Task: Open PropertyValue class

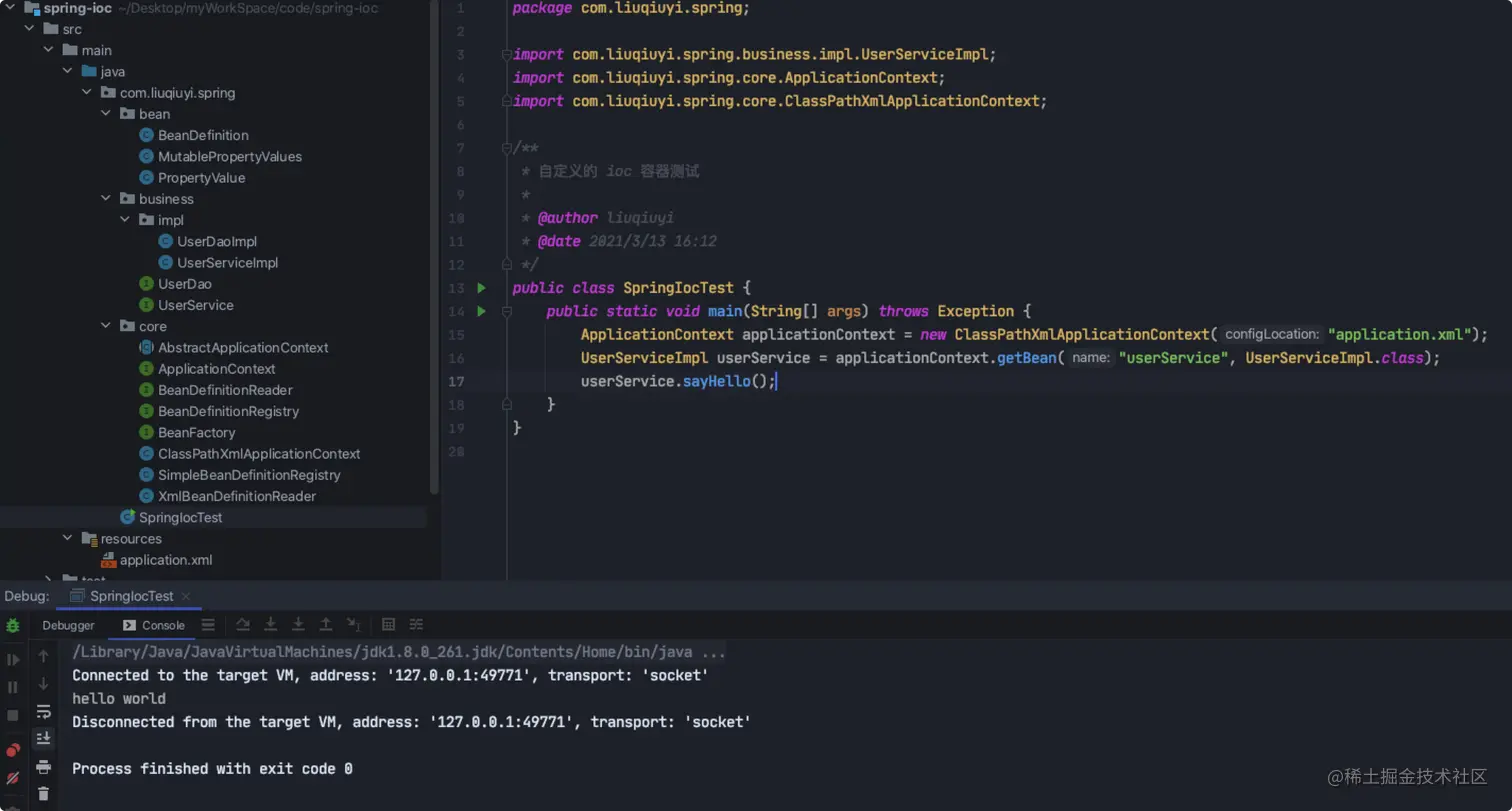Action: [192, 178]
